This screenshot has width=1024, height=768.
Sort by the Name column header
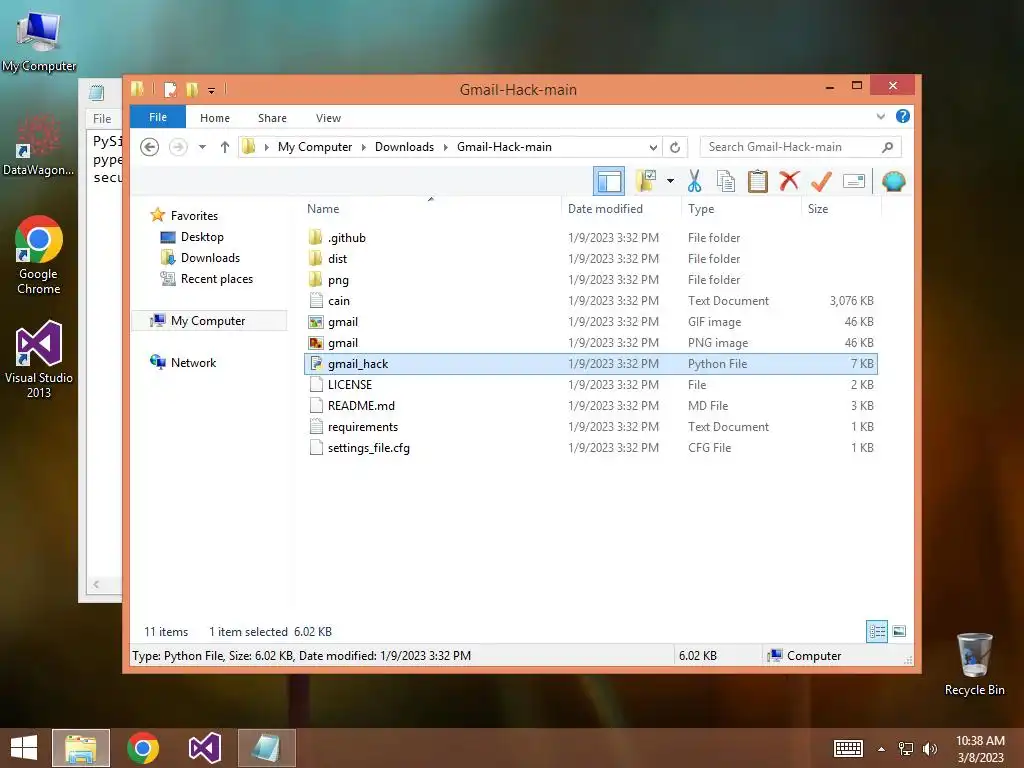click(431, 209)
